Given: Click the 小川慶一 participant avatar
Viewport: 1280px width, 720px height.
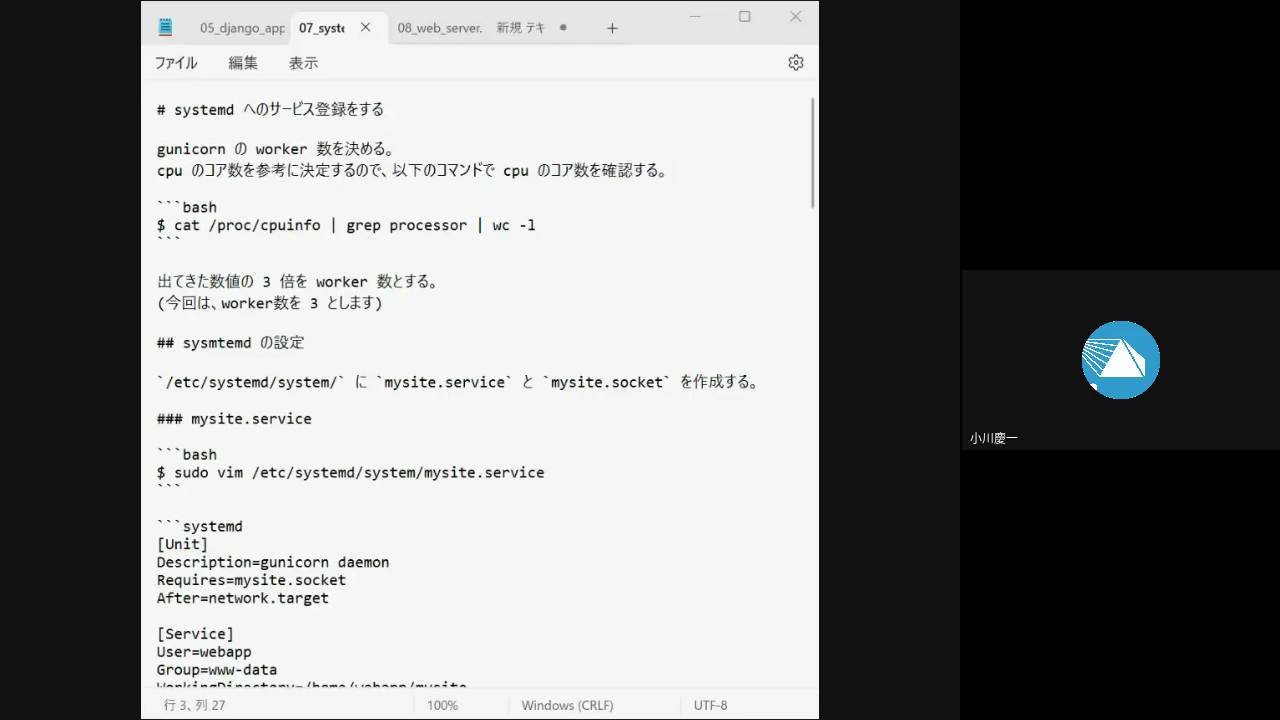Looking at the screenshot, I should coord(1120,360).
